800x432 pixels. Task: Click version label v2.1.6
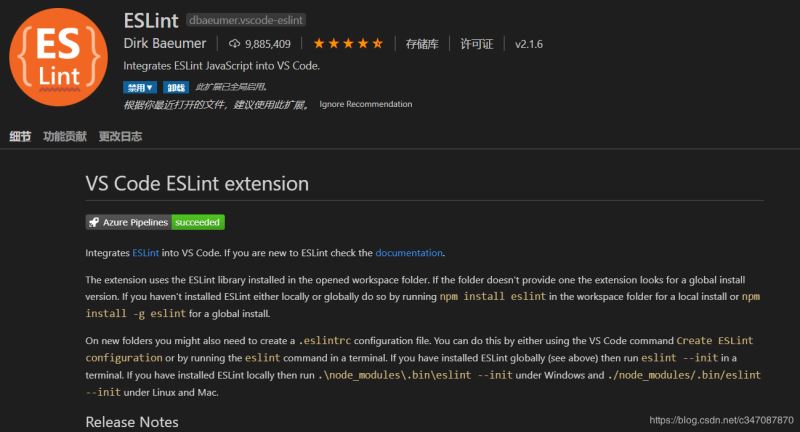pos(529,44)
